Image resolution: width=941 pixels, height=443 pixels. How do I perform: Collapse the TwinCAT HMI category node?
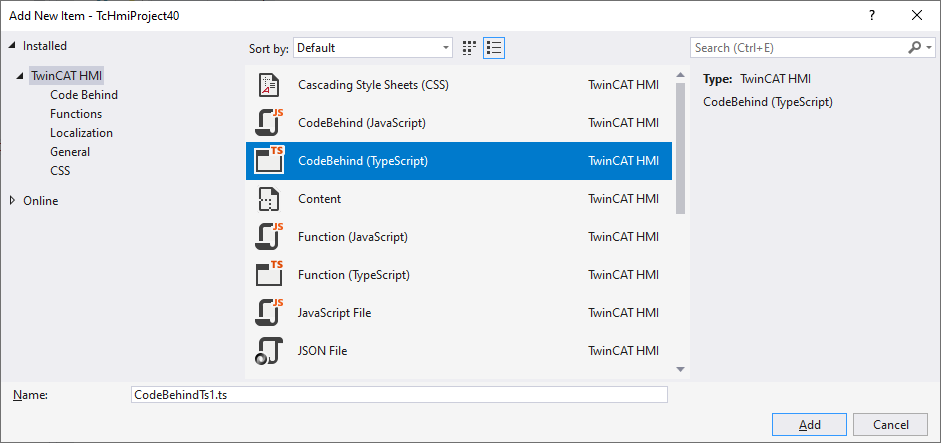(x=22, y=76)
